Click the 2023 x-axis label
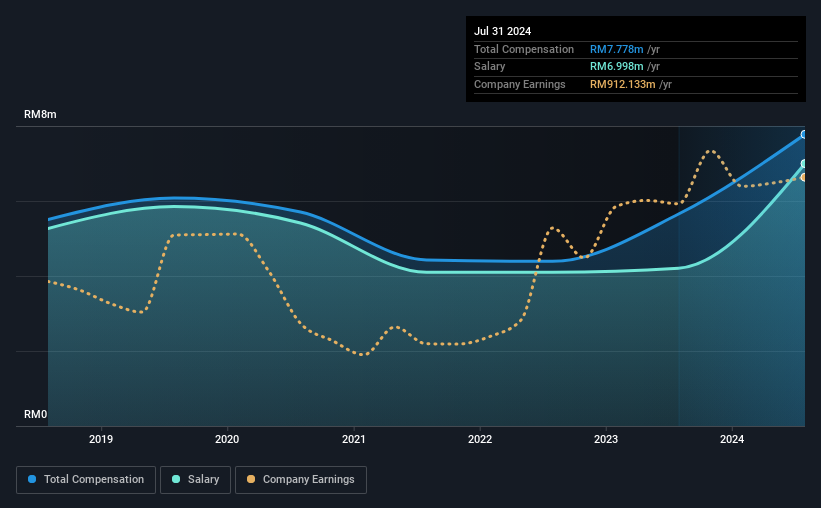Image resolution: width=821 pixels, height=508 pixels. [x=606, y=439]
